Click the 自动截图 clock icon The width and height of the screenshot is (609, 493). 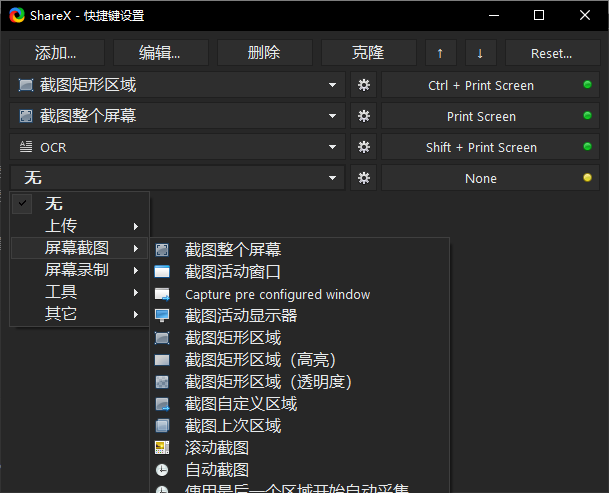(x=162, y=470)
